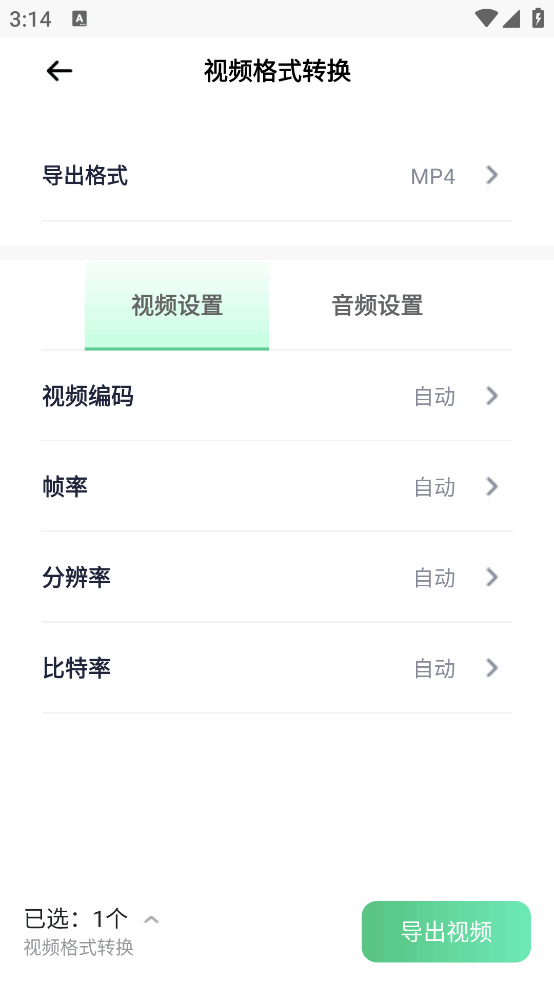Tap the Wi-Fi status icon
The height and width of the screenshot is (984, 554).
tap(485, 18)
